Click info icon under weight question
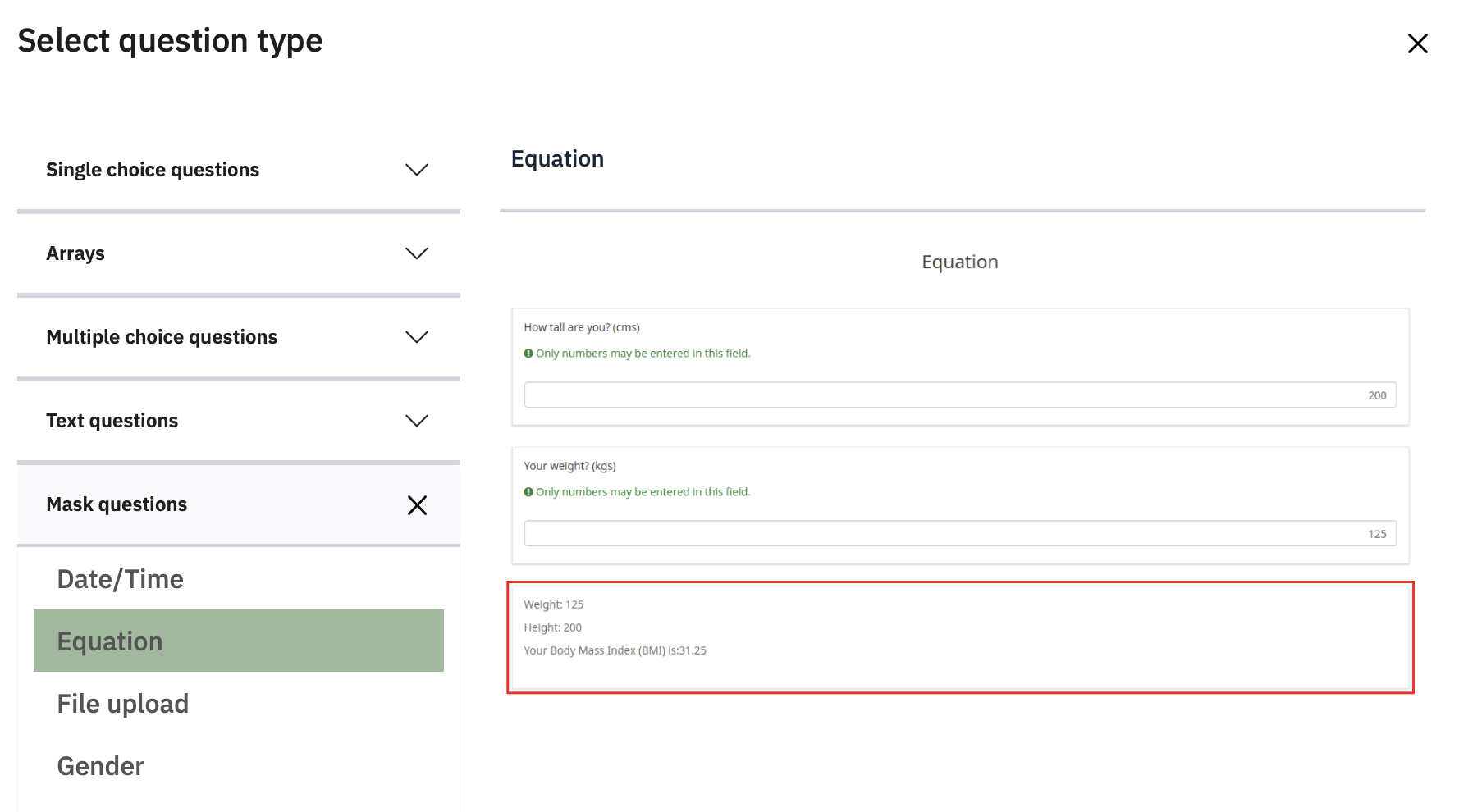 click(x=528, y=492)
